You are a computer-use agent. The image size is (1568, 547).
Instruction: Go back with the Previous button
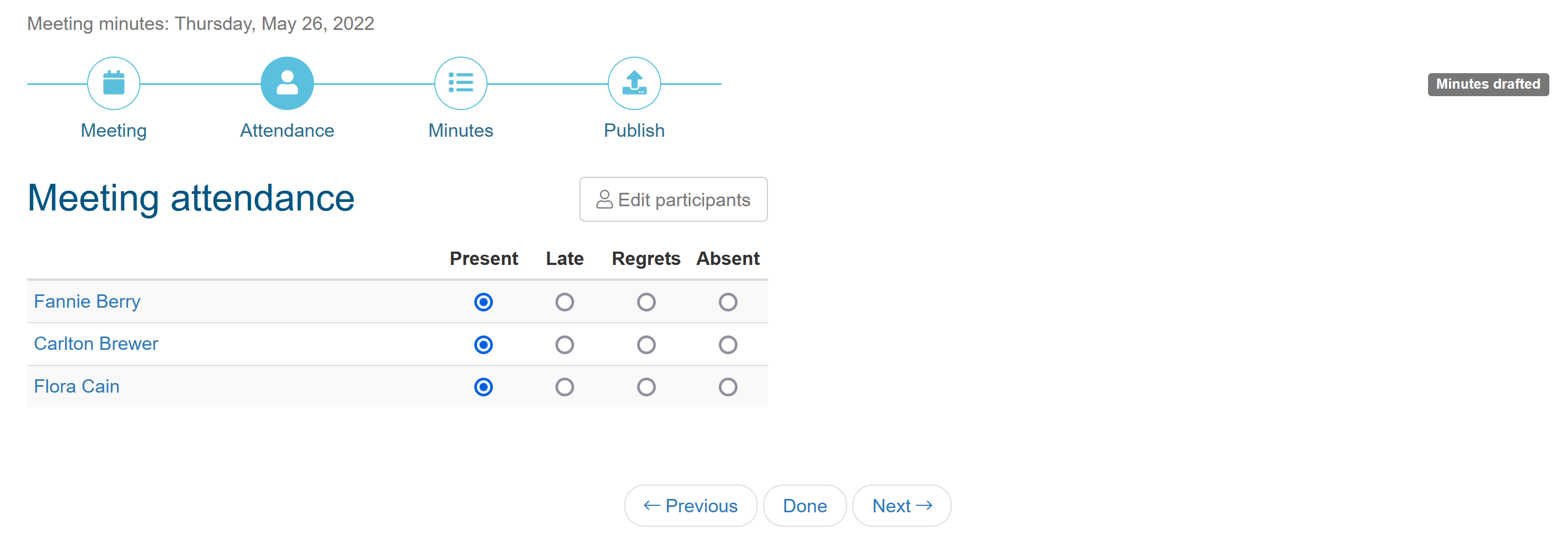click(x=690, y=505)
